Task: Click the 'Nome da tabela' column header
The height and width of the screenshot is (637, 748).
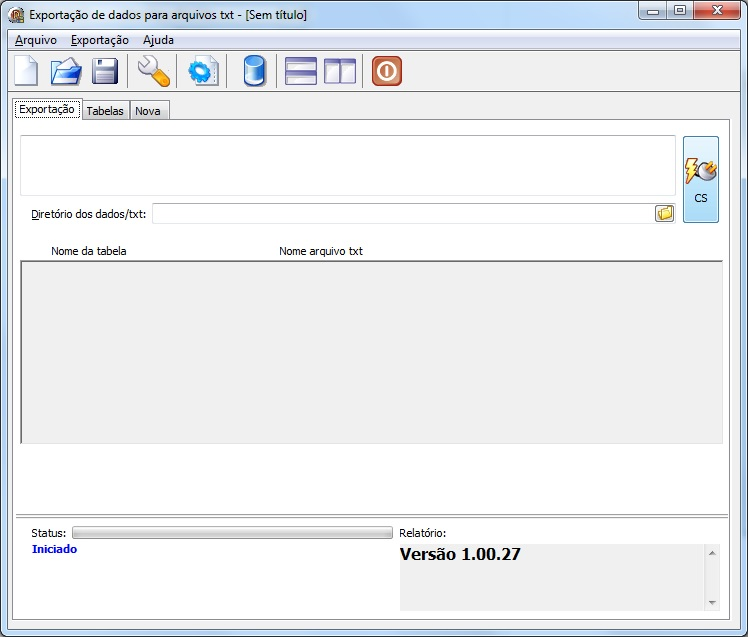Action: (89, 251)
